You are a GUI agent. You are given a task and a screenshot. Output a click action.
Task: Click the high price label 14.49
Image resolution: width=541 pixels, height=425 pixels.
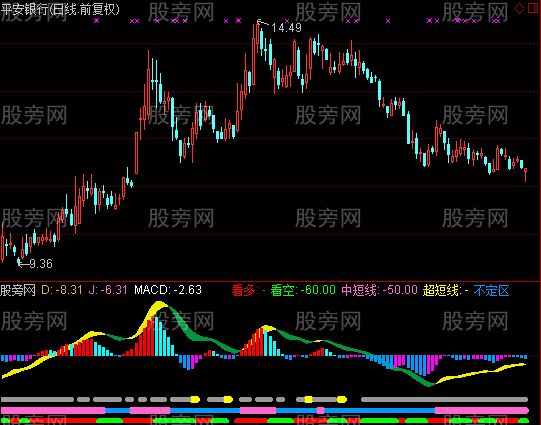coord(286,28)
